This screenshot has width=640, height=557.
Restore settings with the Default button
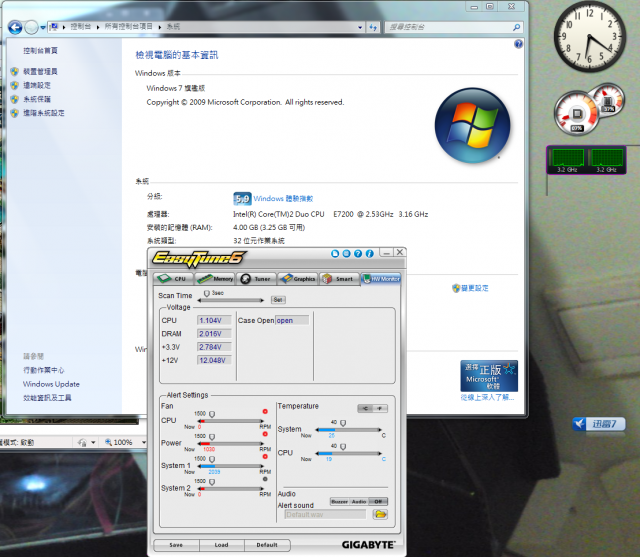click(267, 545)
